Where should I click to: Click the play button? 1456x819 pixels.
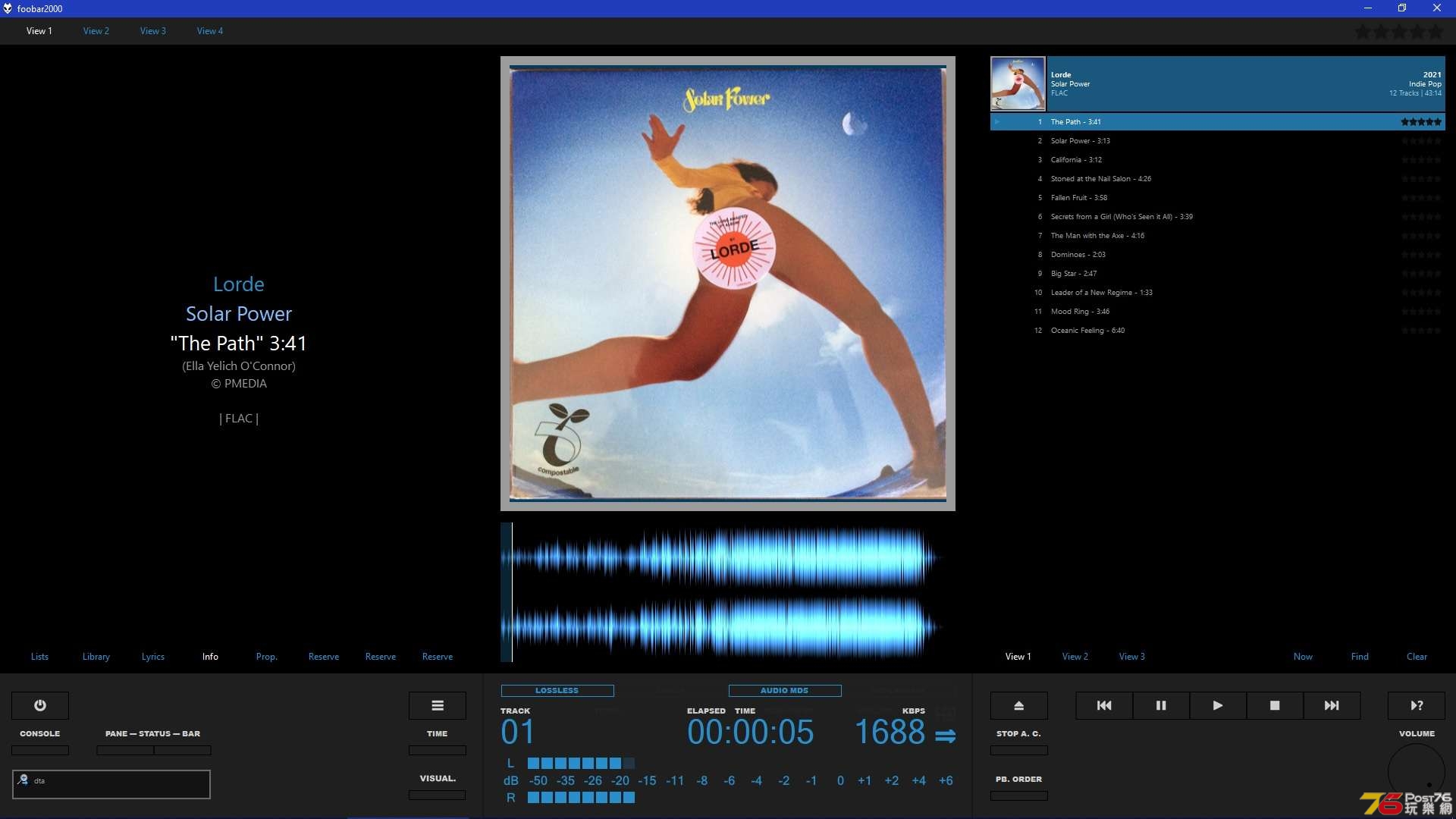click(x=1218, y=705)
